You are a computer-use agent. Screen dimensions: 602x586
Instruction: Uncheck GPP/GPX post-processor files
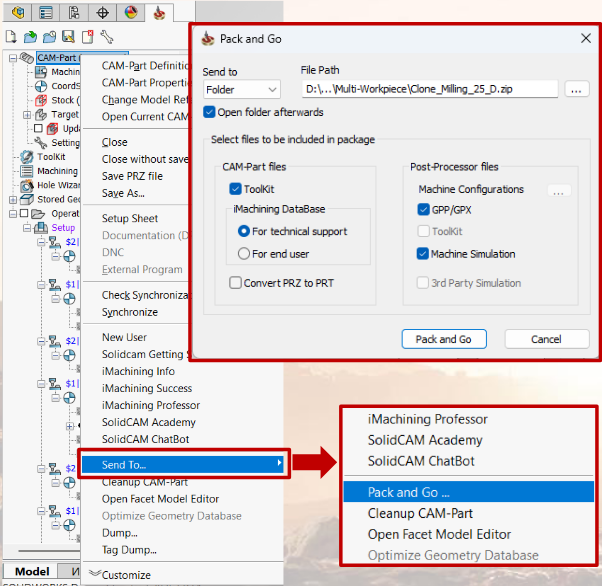click(423, 210)
